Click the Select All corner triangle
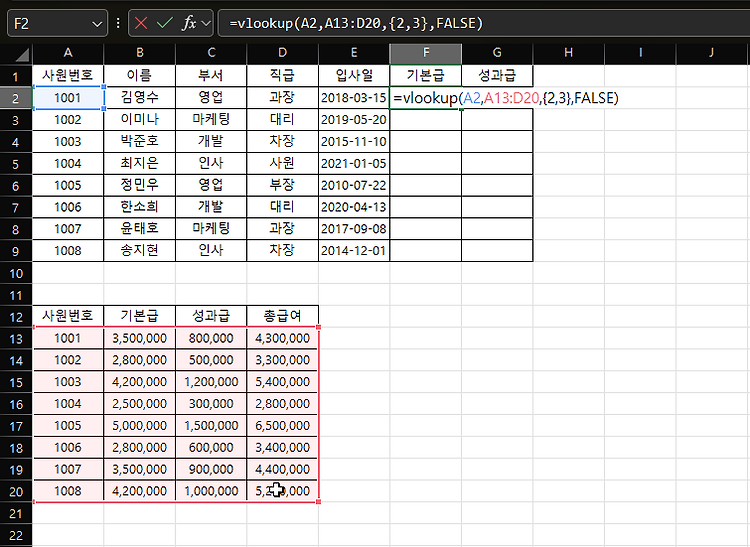The width and height of the screenshot is (750, 547). pos(22,55)
